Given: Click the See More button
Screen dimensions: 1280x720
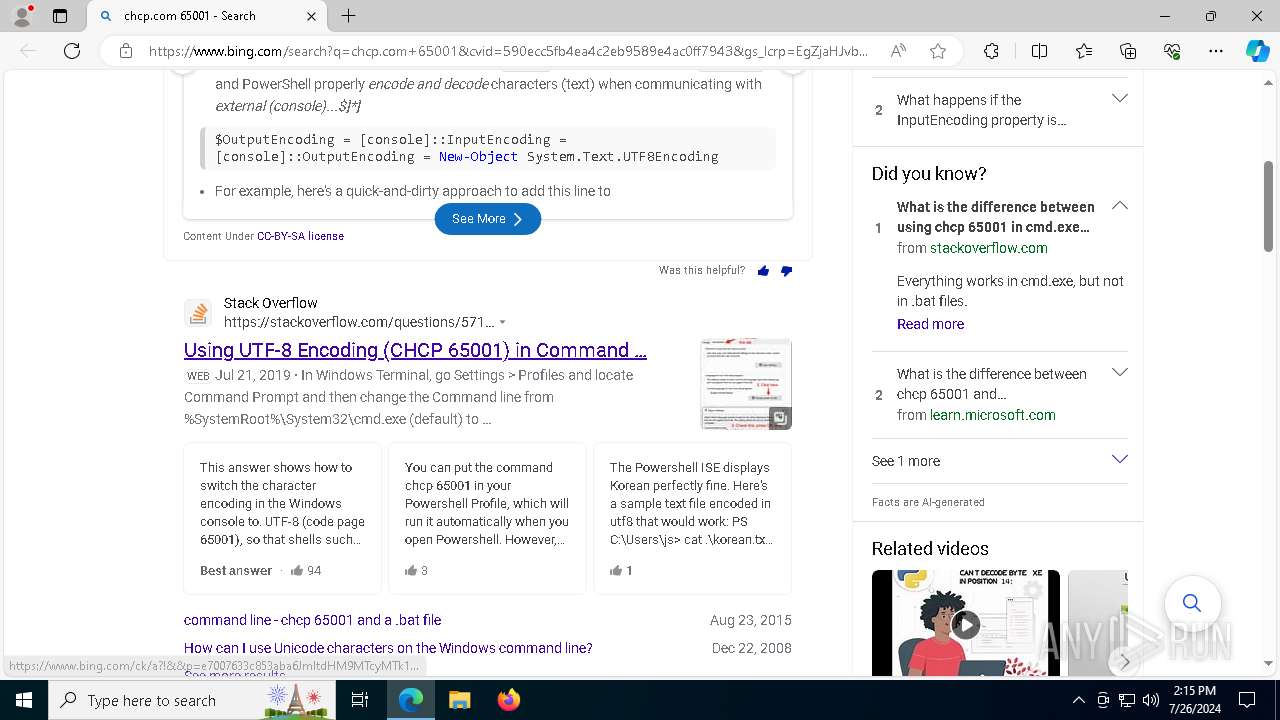Looking at the screenshot, I should pos(488,219).
